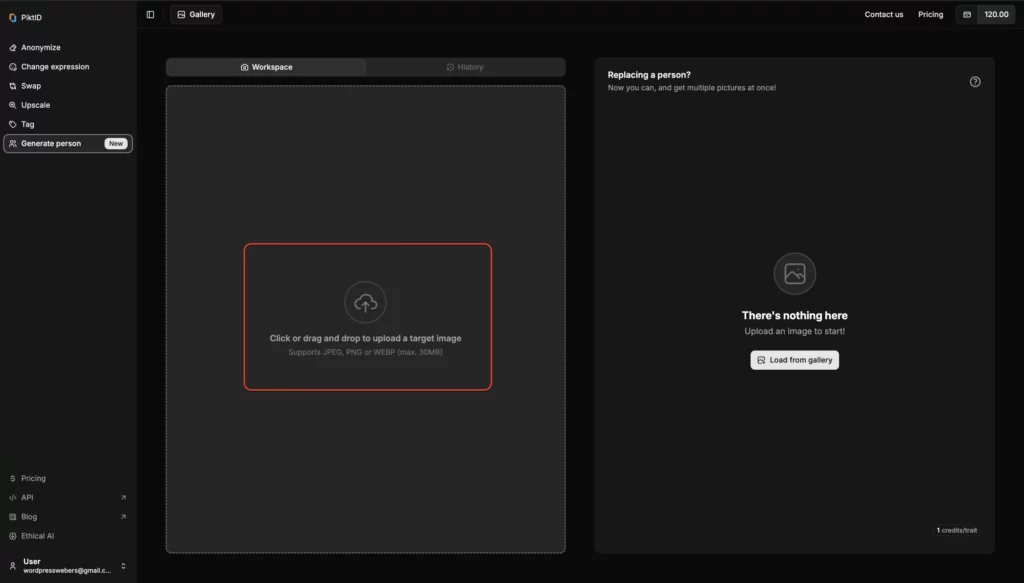Open the Upscale tool

[35, 105]
